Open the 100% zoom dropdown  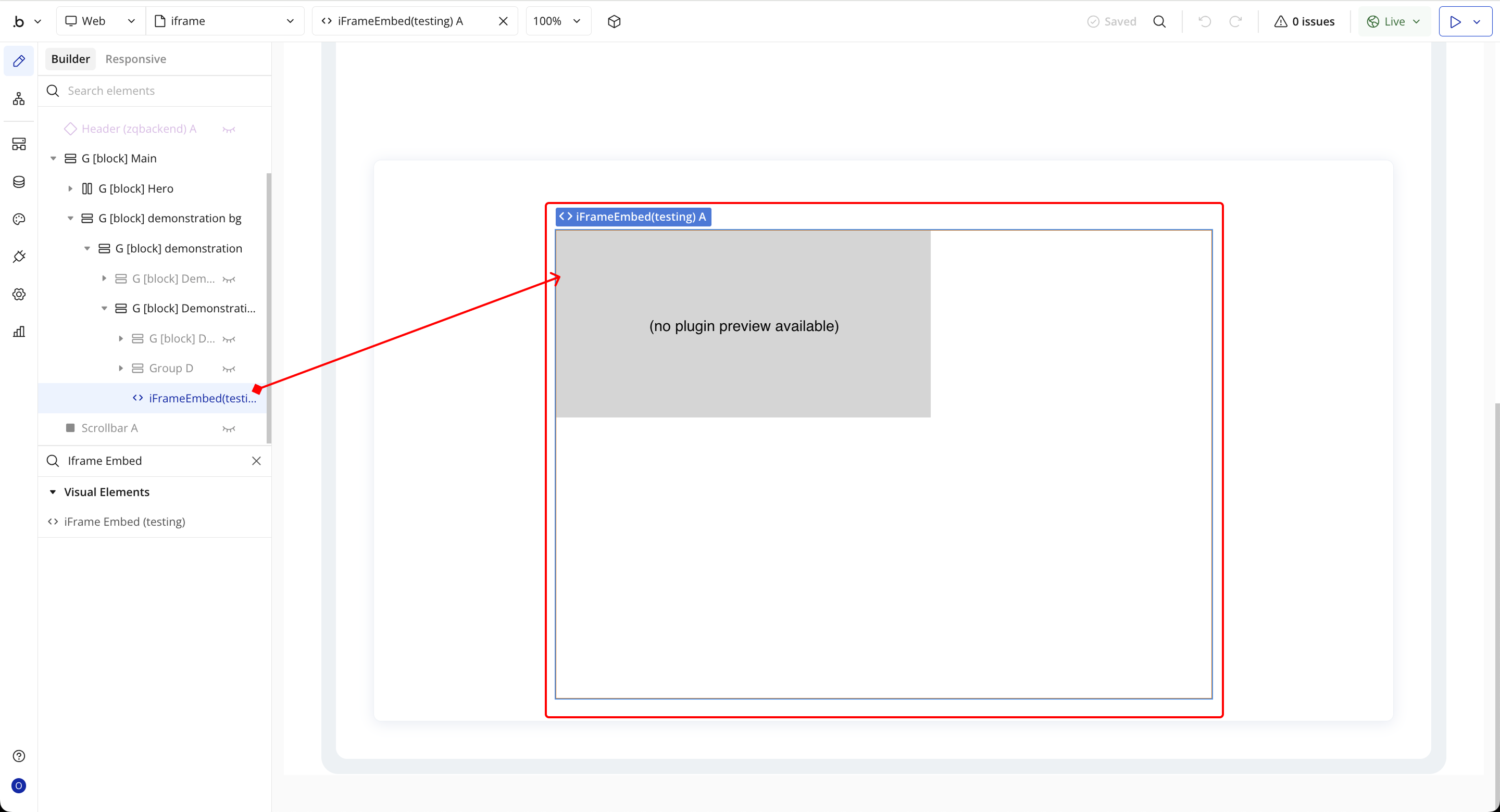pos(558,21)
